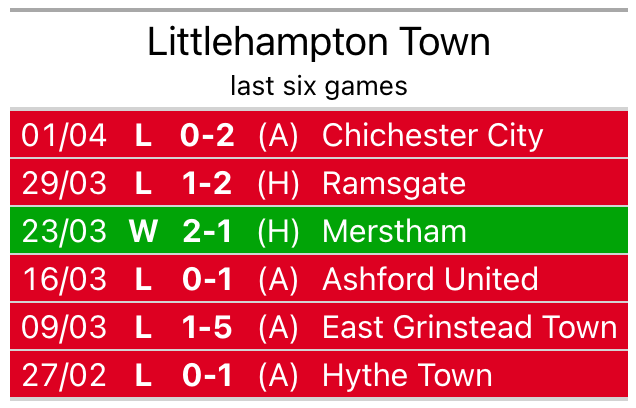
Task: Select the 01/04 match date
Action: click(64, 135)
